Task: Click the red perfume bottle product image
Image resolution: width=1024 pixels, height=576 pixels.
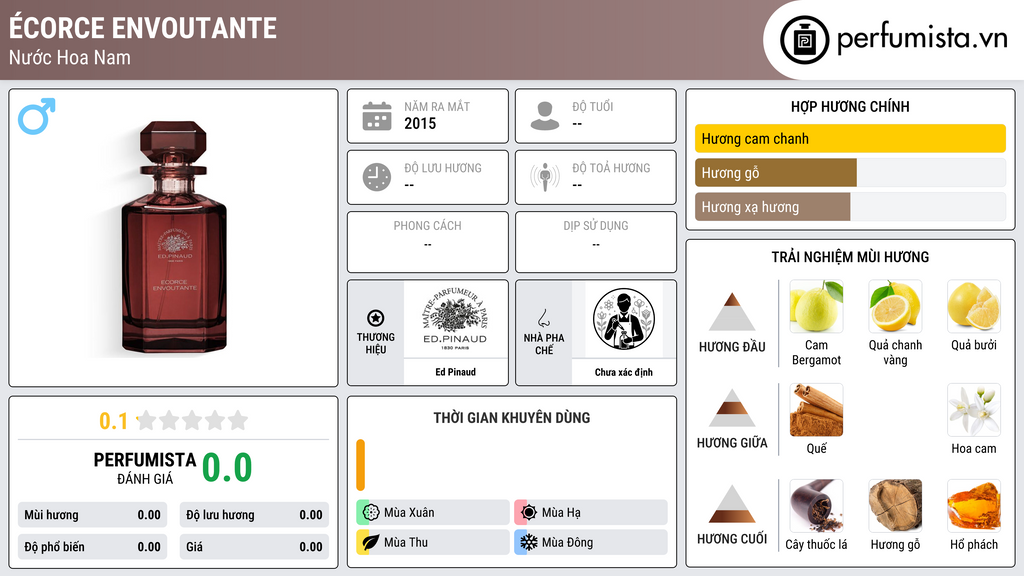Action: pos(174,237)
